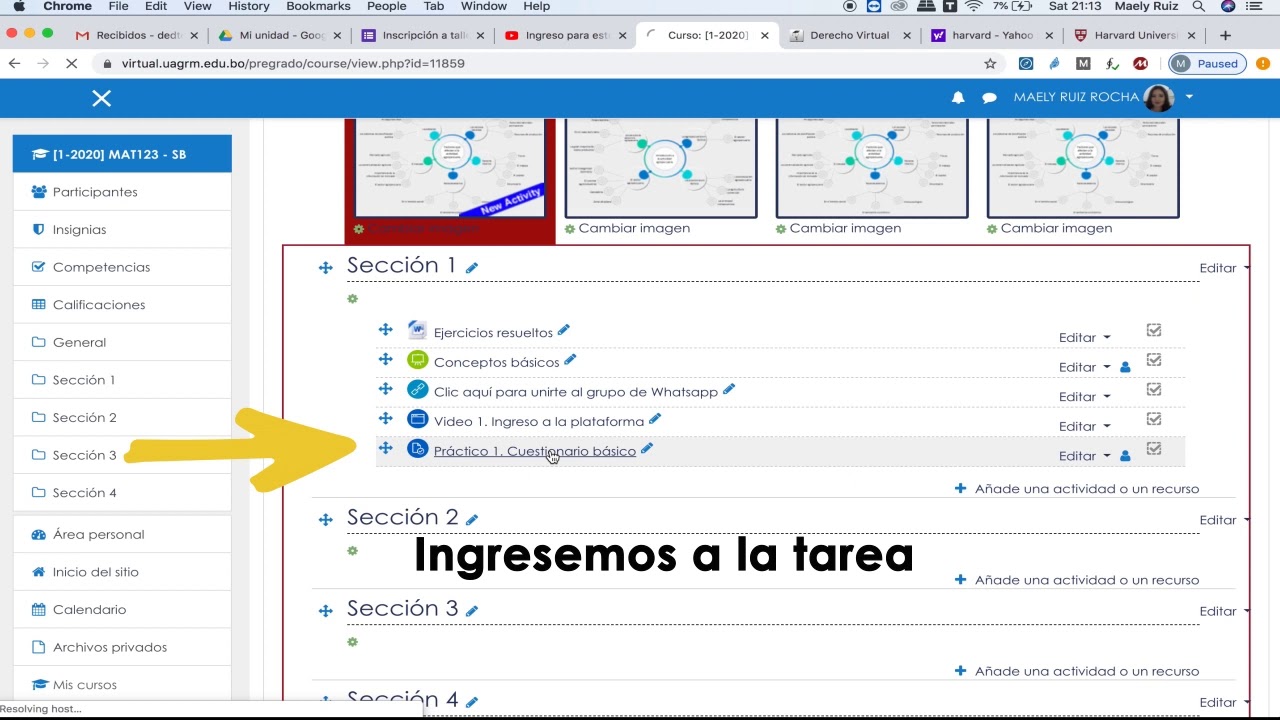Click the group mode person icon for Conceptos básicos
The width and height of the screenshot is (1280, 720).
[1125, 367]
